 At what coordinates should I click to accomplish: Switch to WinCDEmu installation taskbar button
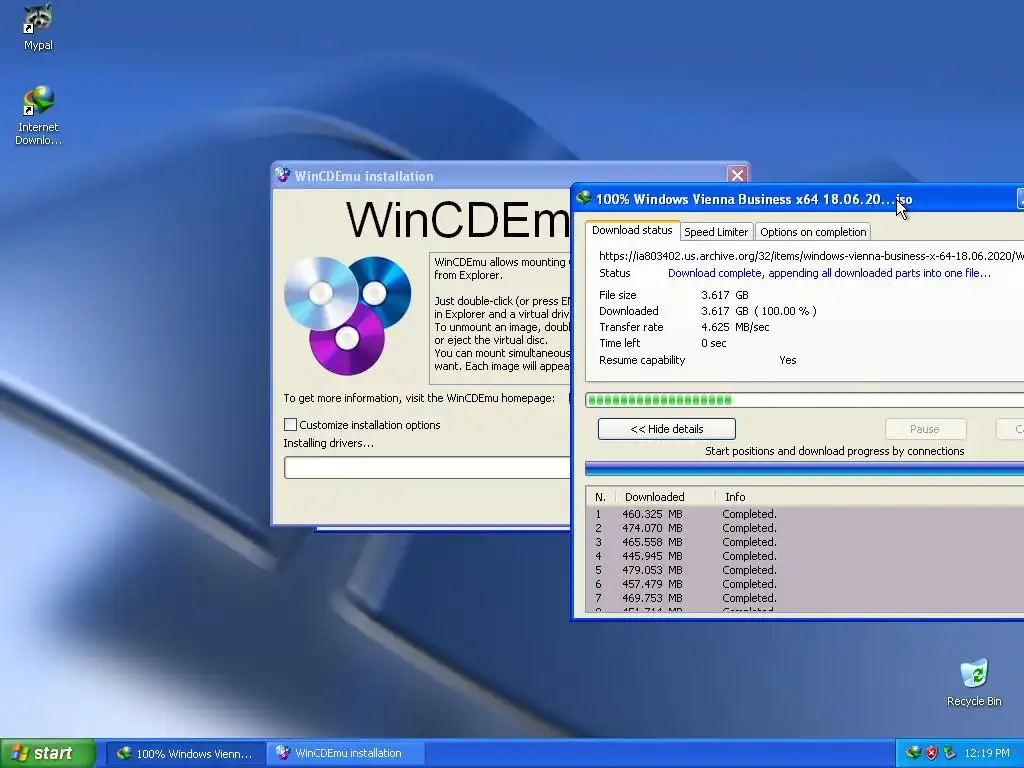[x=345, y=753]
